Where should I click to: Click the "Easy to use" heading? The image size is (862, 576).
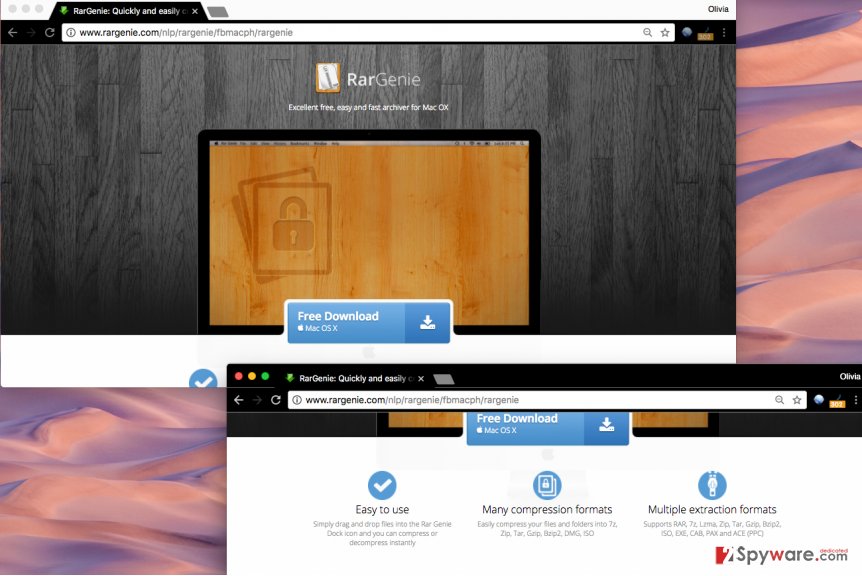pos(382,509)
